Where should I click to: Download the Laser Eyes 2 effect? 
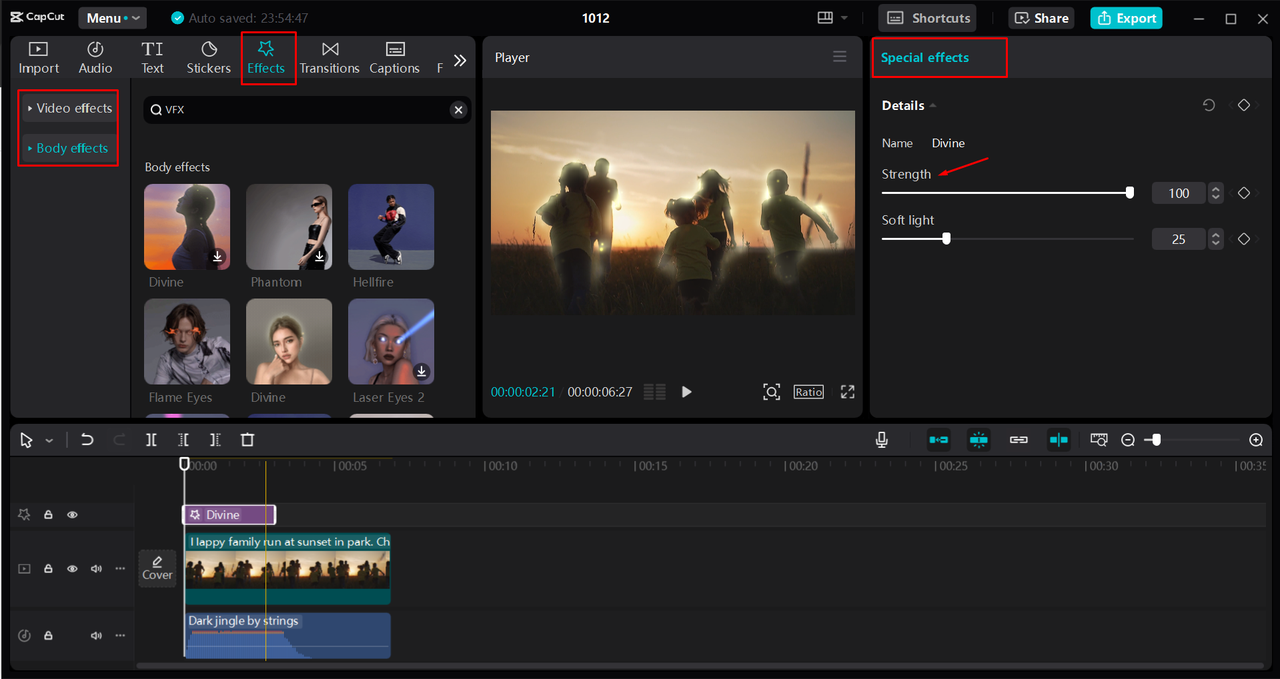421,371
